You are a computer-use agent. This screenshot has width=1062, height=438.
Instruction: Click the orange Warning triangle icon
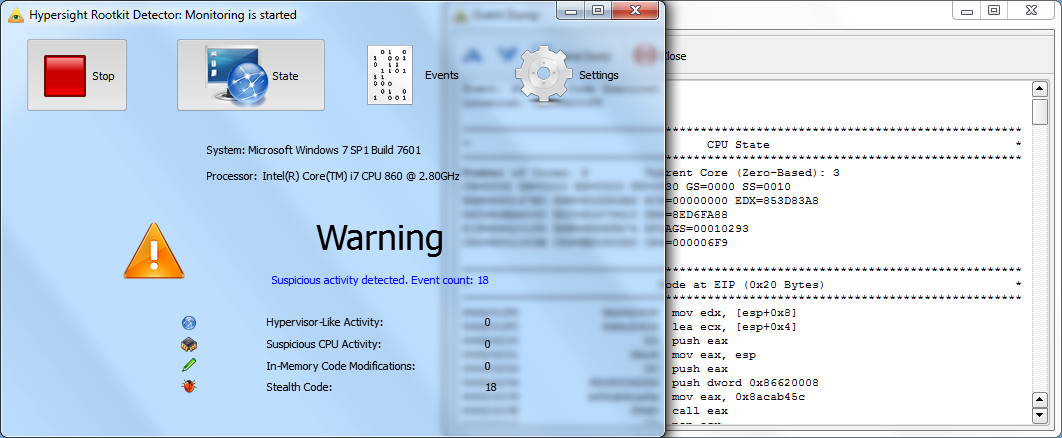pos(154,250)
